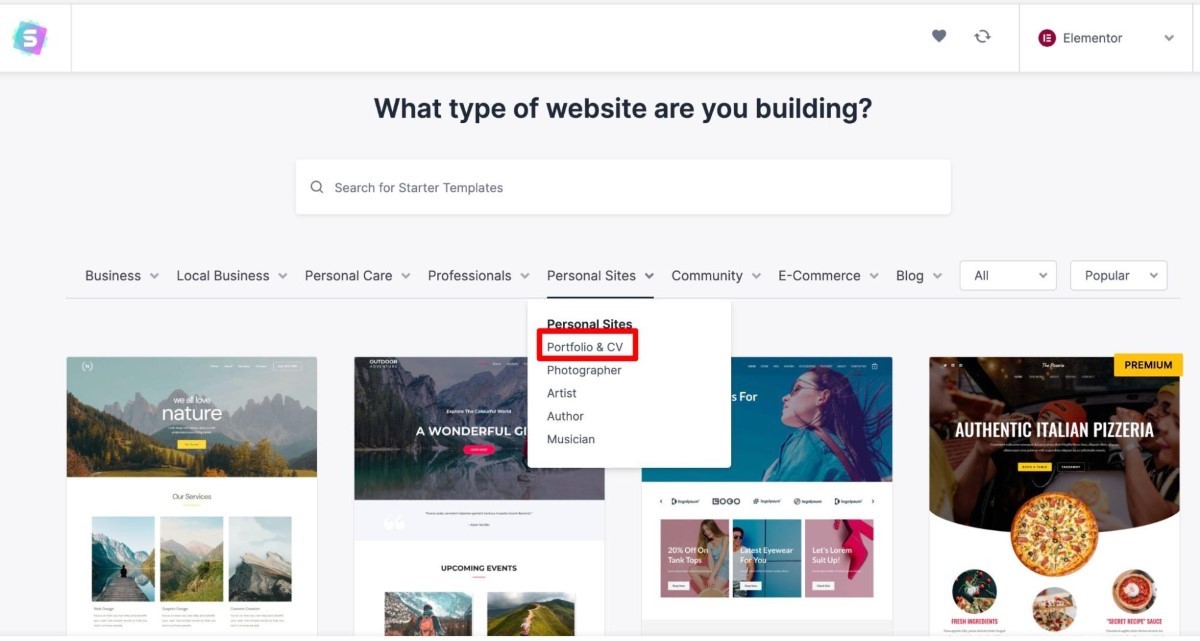Select Musician from the dropdown

(571, 439)
